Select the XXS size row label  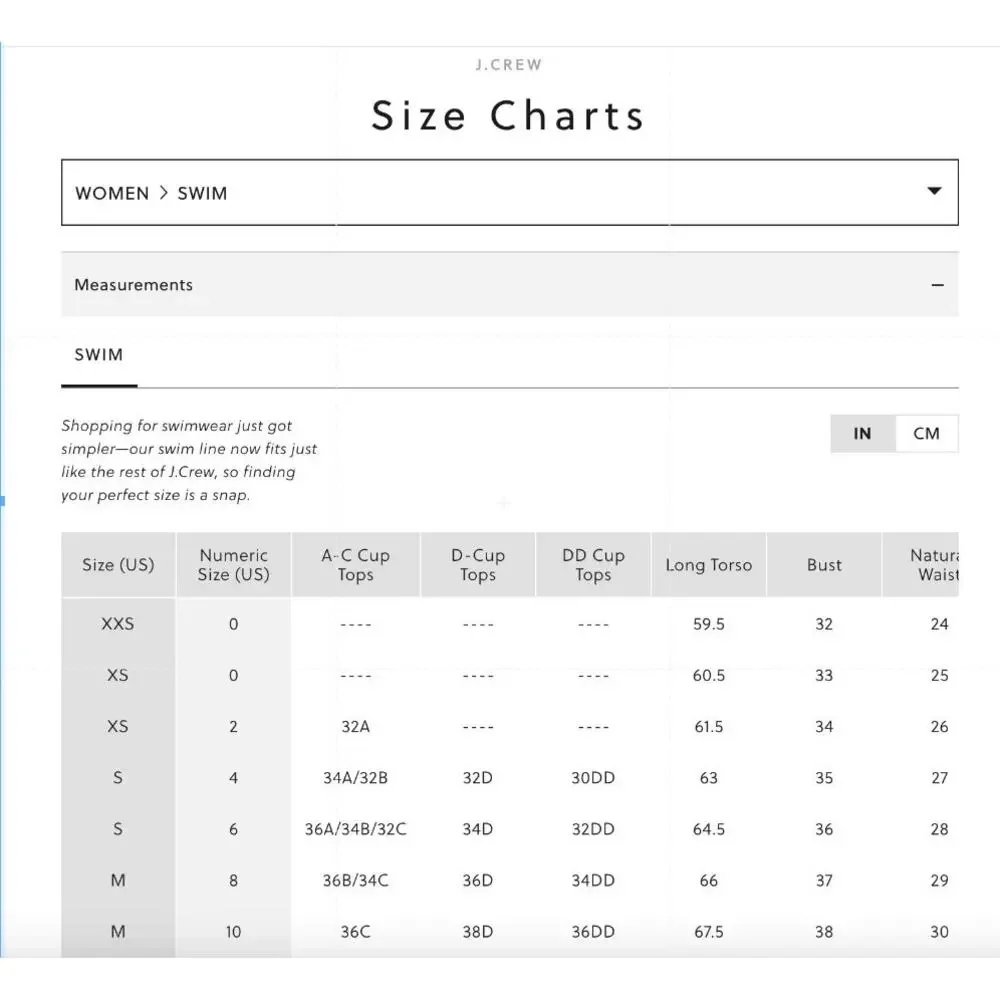pos(118,624)
